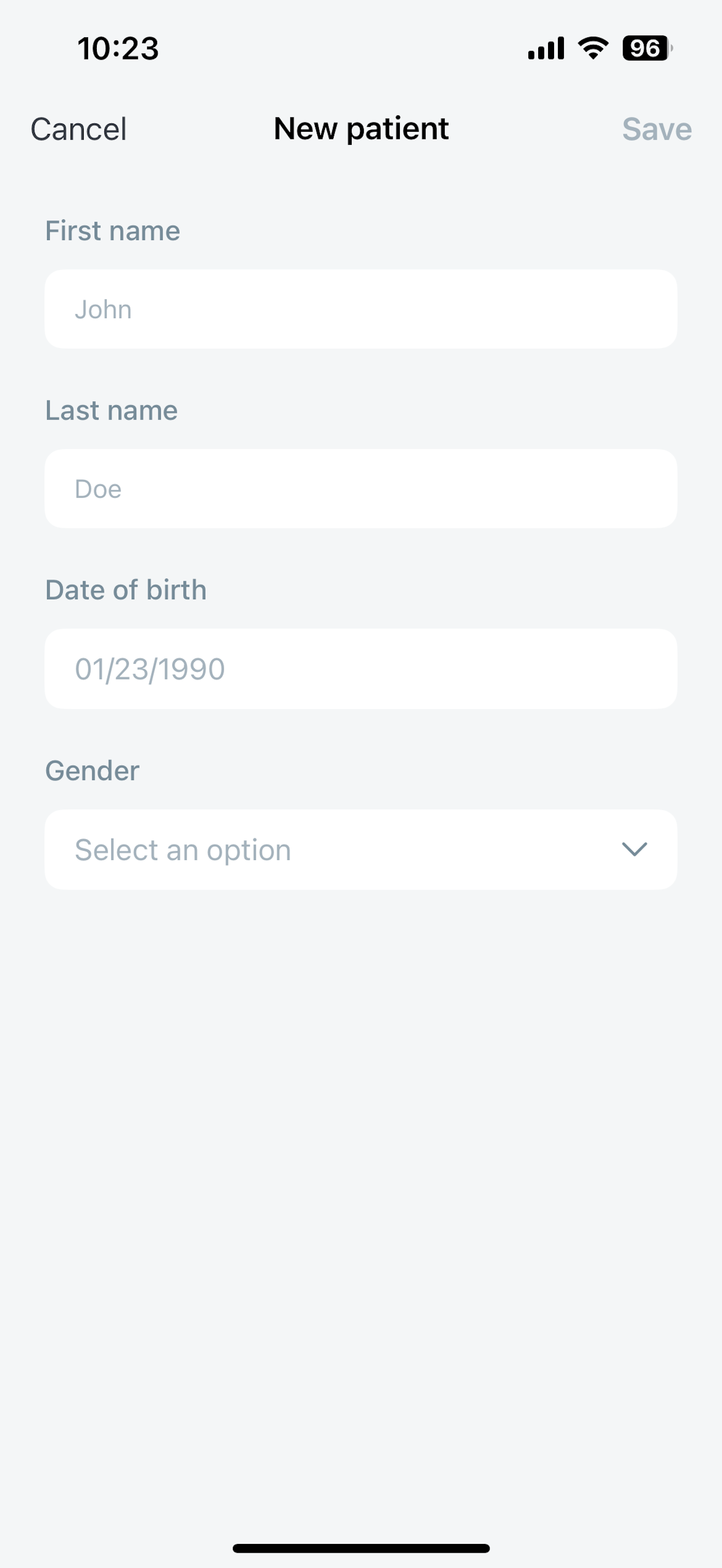
Task: Click the John placeholder text
Action: [x=103, y=310]
